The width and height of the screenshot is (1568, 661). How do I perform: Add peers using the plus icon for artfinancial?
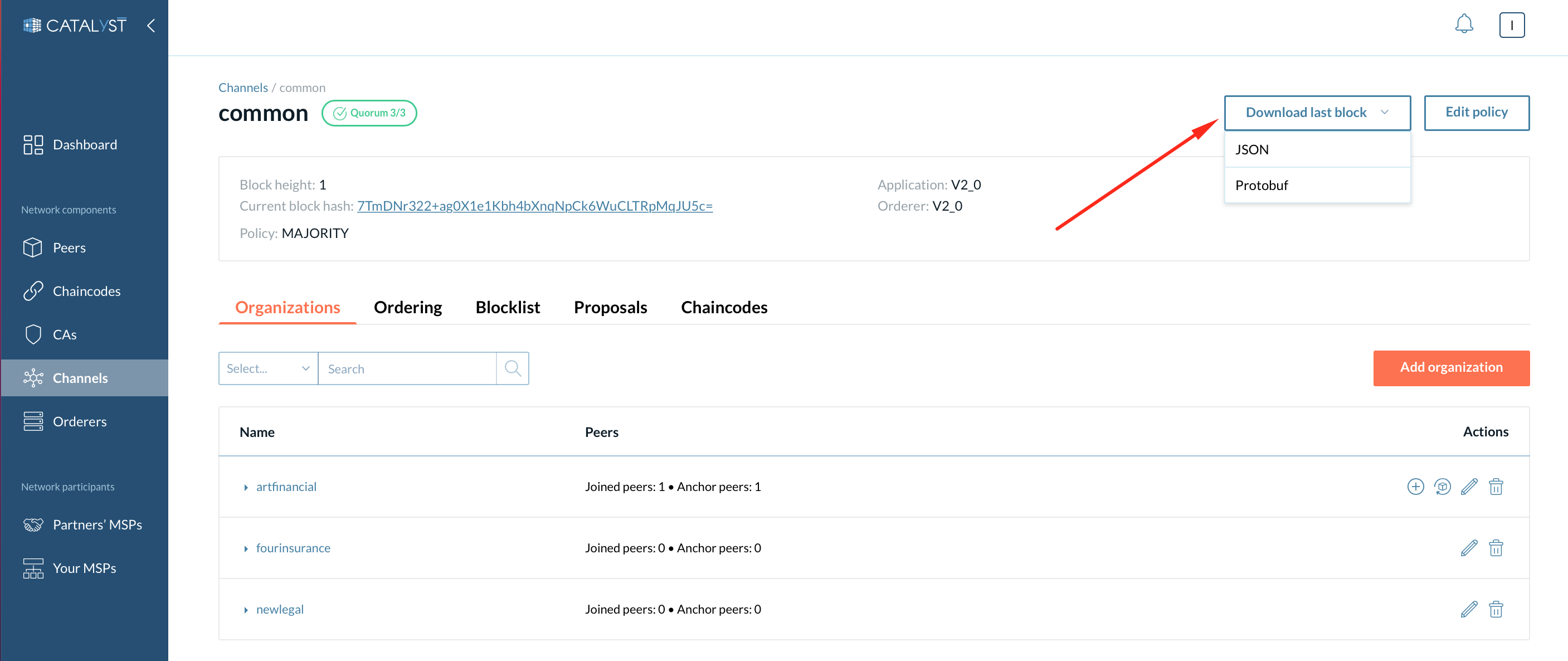click(x=1416, y=487)
